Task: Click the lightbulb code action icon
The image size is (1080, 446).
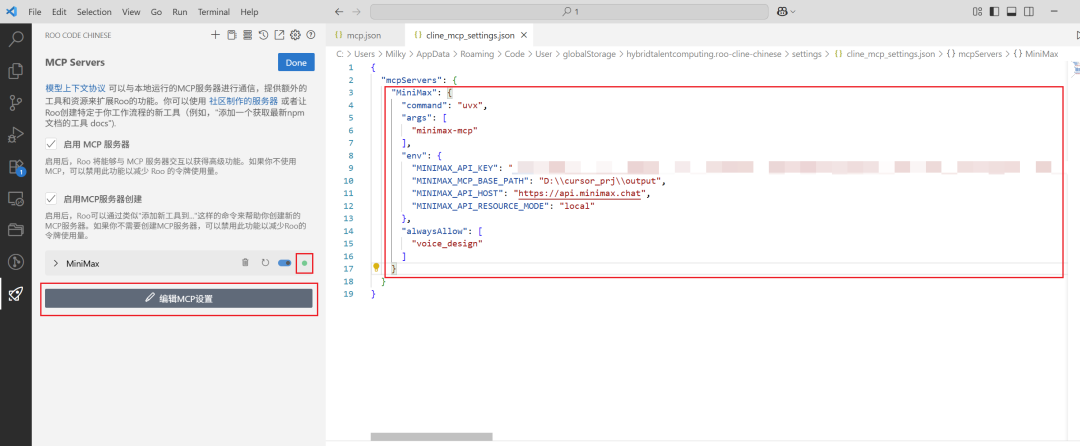Action: tap(377, 267)
